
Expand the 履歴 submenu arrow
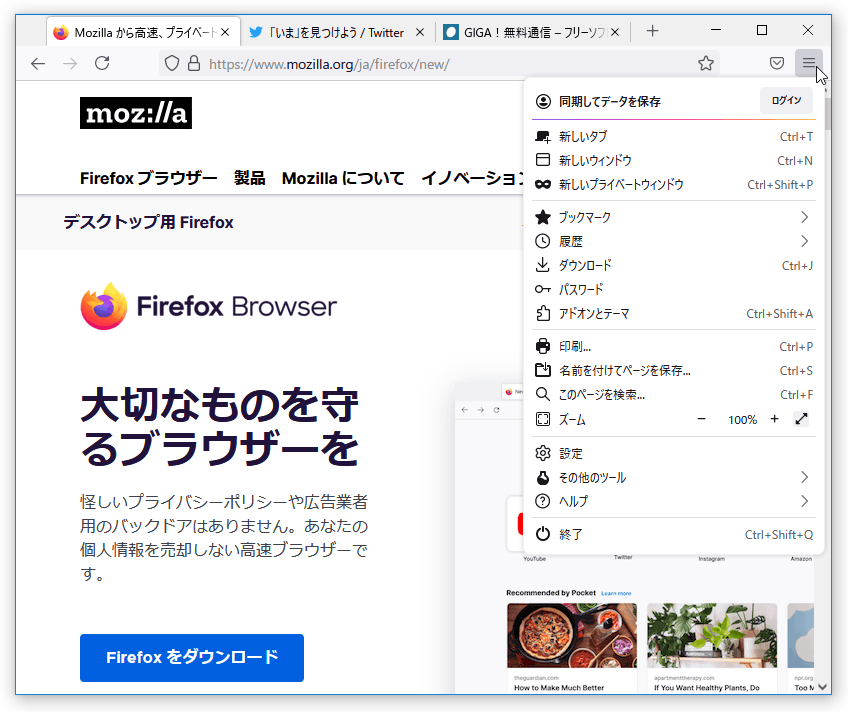coord(804,241)
